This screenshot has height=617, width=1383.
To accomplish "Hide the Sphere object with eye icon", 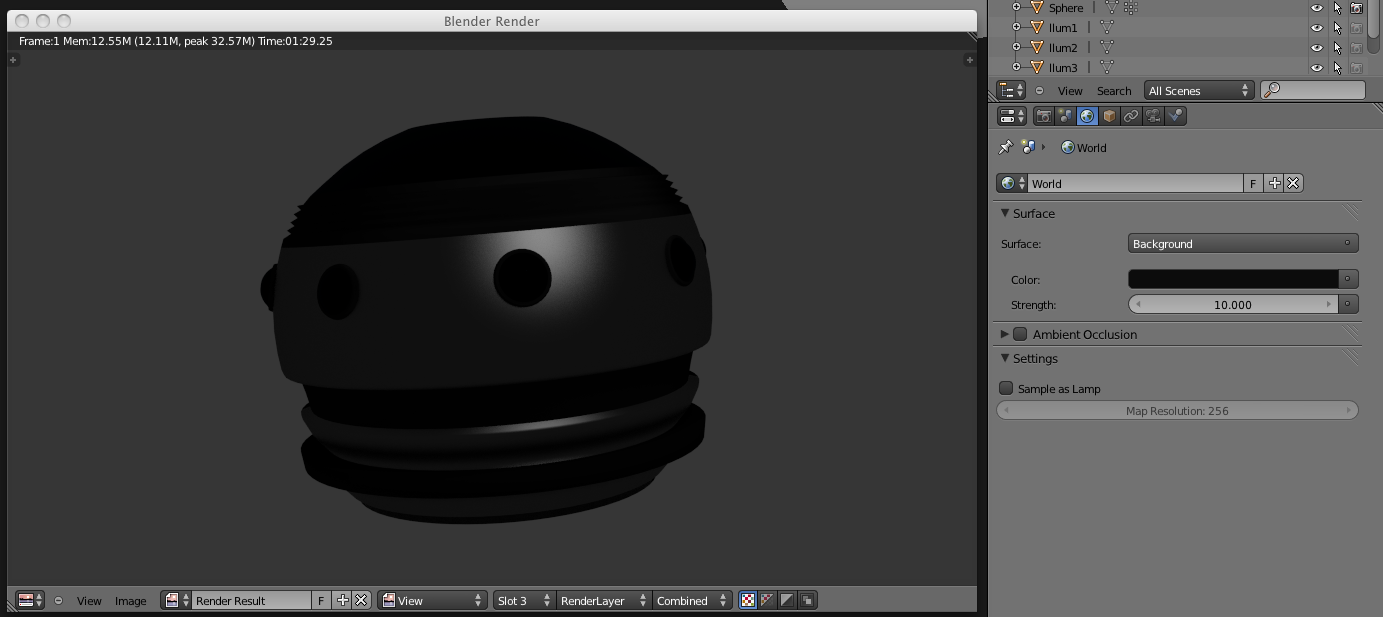I will [x=1316, y=8].
